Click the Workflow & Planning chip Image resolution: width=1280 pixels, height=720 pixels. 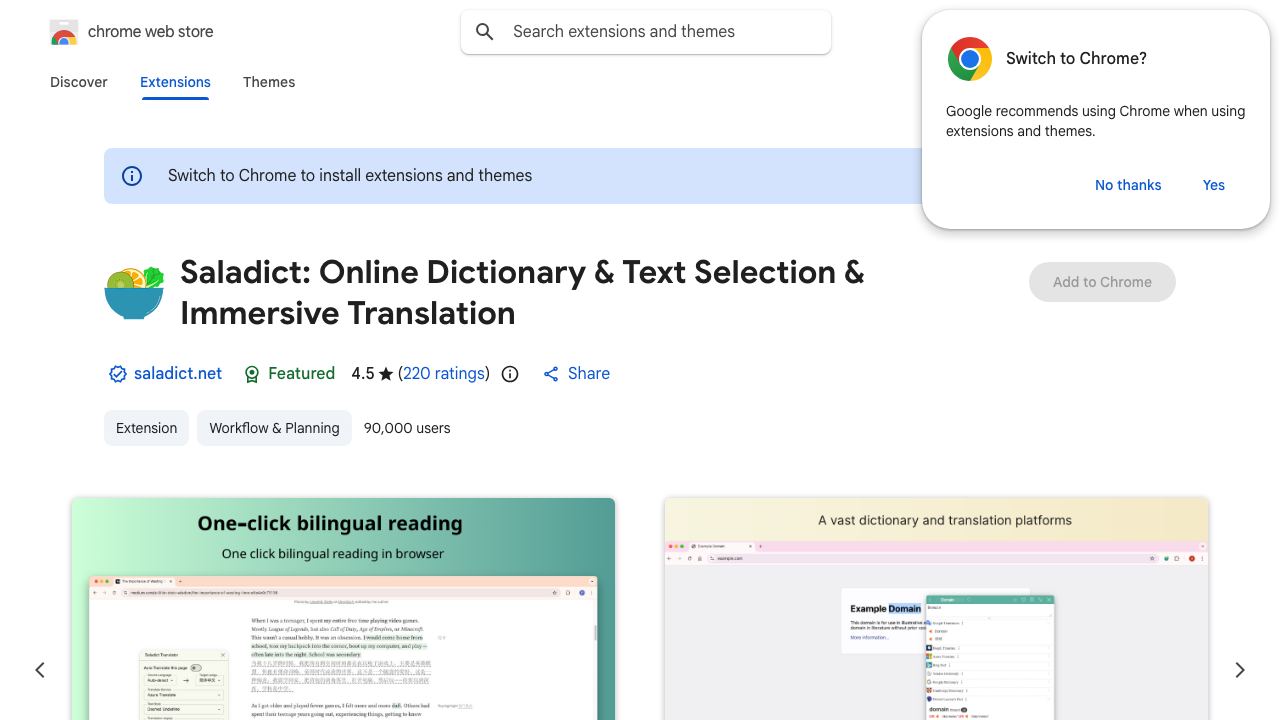[274, 428]
